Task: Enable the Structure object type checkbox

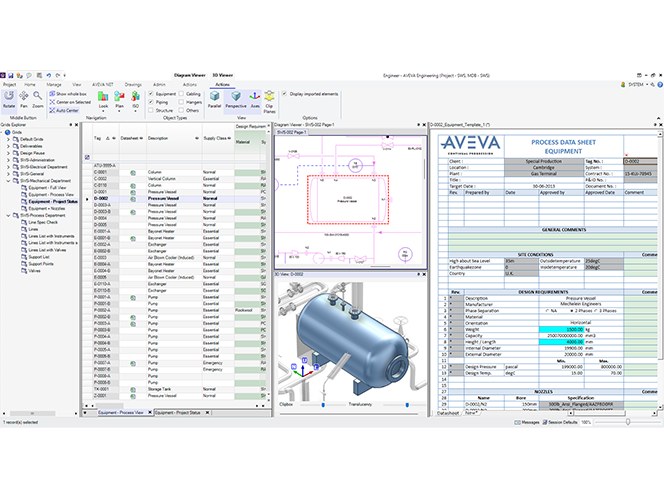Action: coord(151,110)
